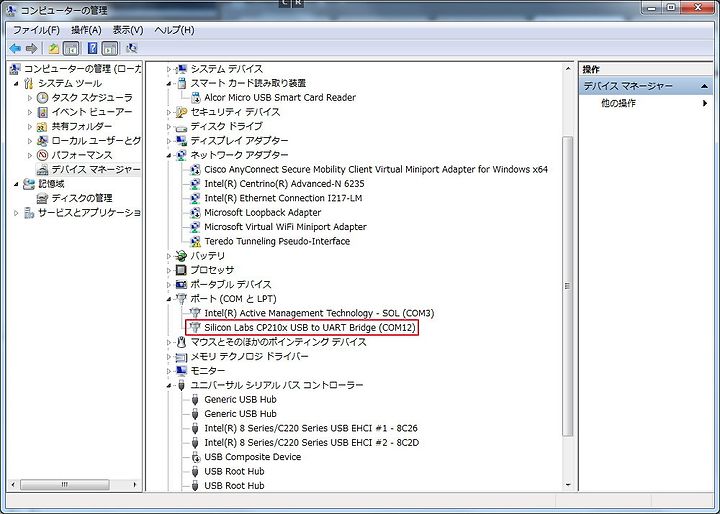Click the Back arrow toolbar icon

(15, 48)
